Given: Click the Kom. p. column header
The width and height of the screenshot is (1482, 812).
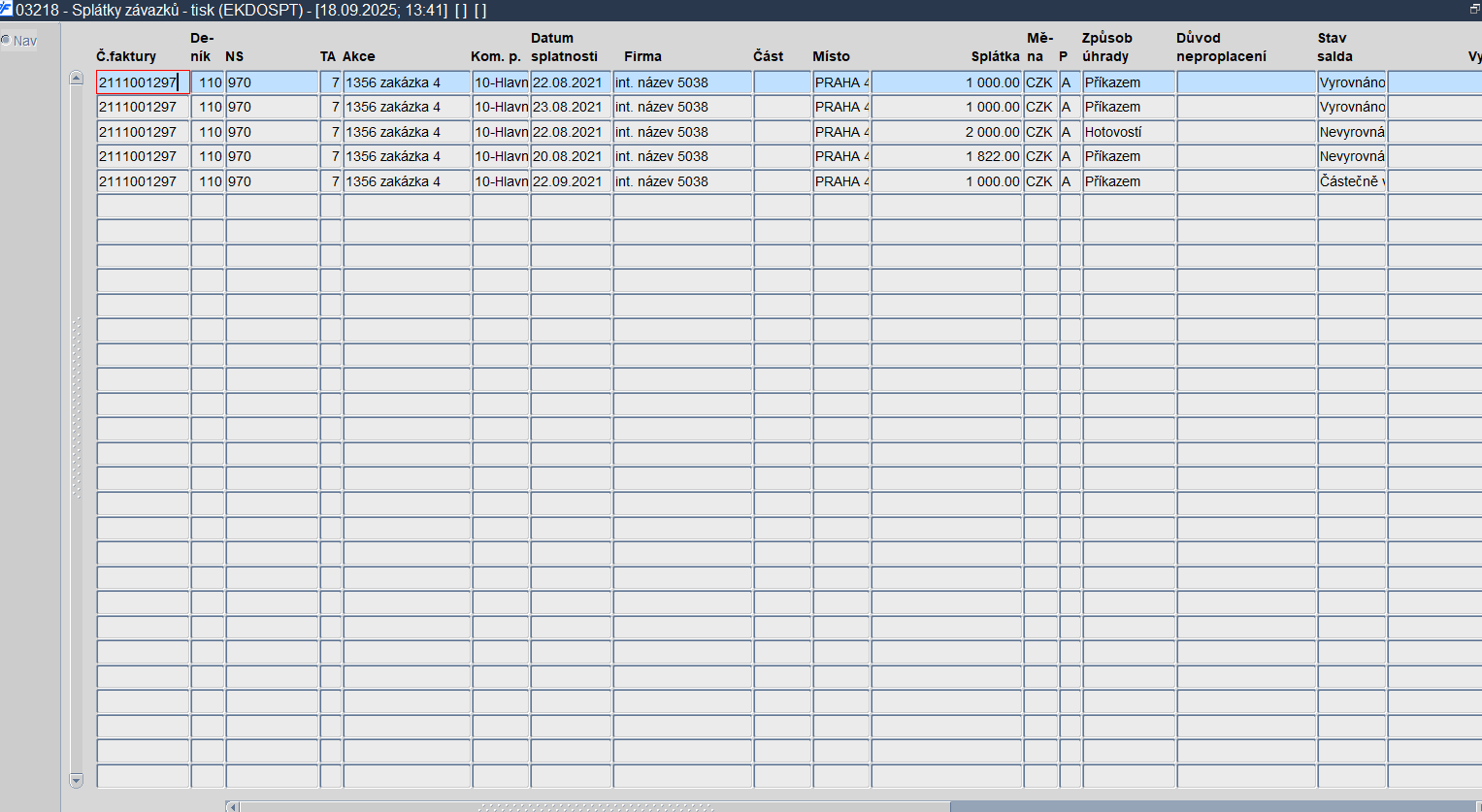Looking at the screenshot, I should (496, 56).
